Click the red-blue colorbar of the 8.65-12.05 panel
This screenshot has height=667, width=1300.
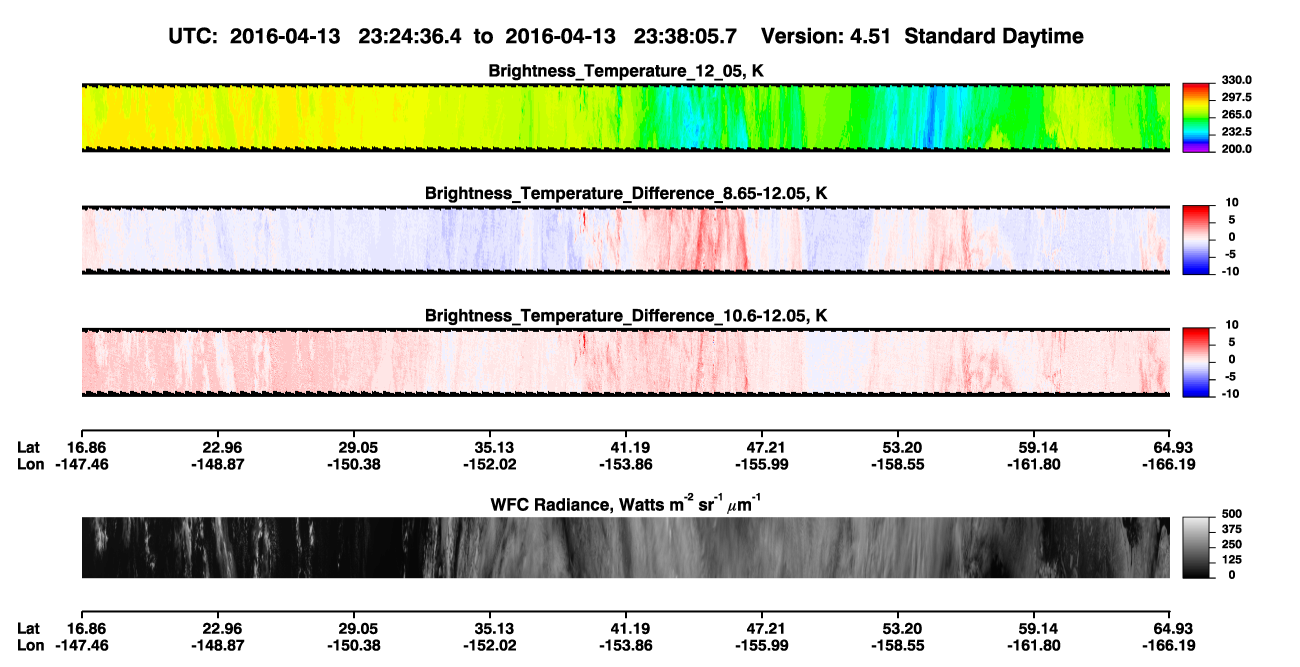(1196, 240)
